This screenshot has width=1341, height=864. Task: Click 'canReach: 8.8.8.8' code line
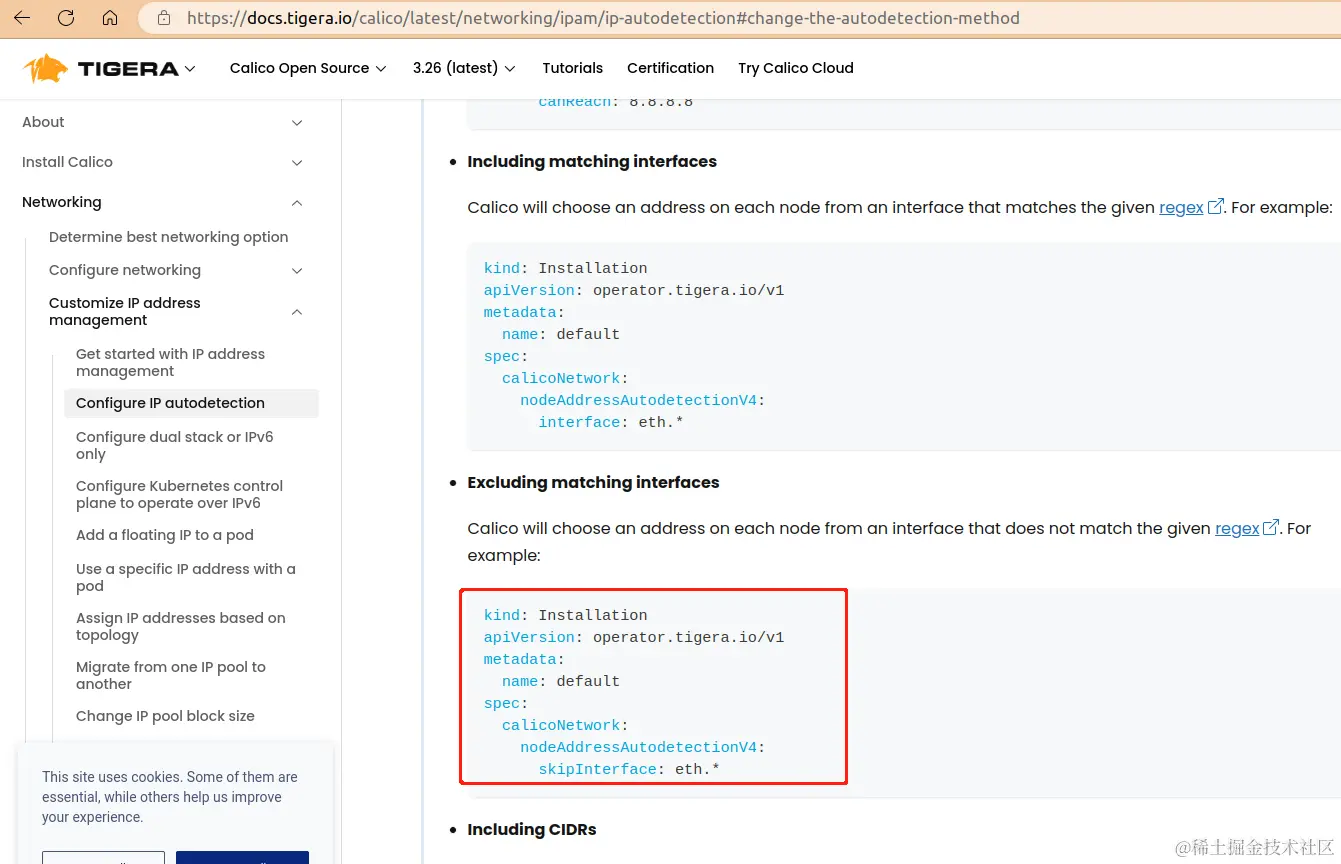click(x=615, y=102)
